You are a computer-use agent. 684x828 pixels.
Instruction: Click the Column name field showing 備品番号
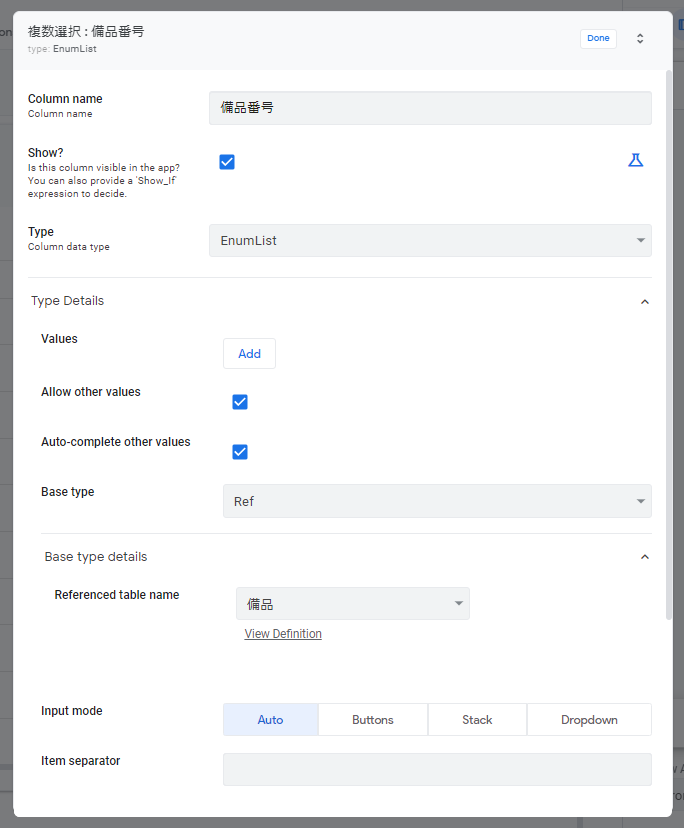429,107
